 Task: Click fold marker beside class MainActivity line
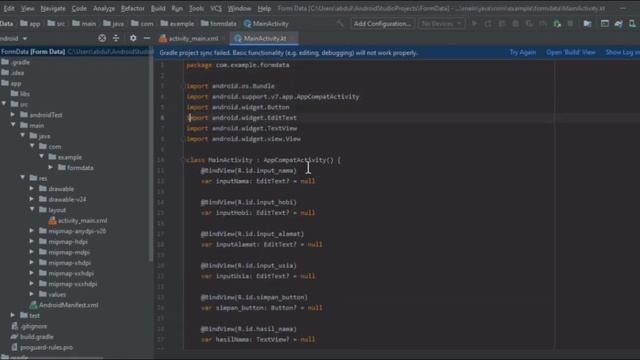pyautogui.click(x=182, y=160)
